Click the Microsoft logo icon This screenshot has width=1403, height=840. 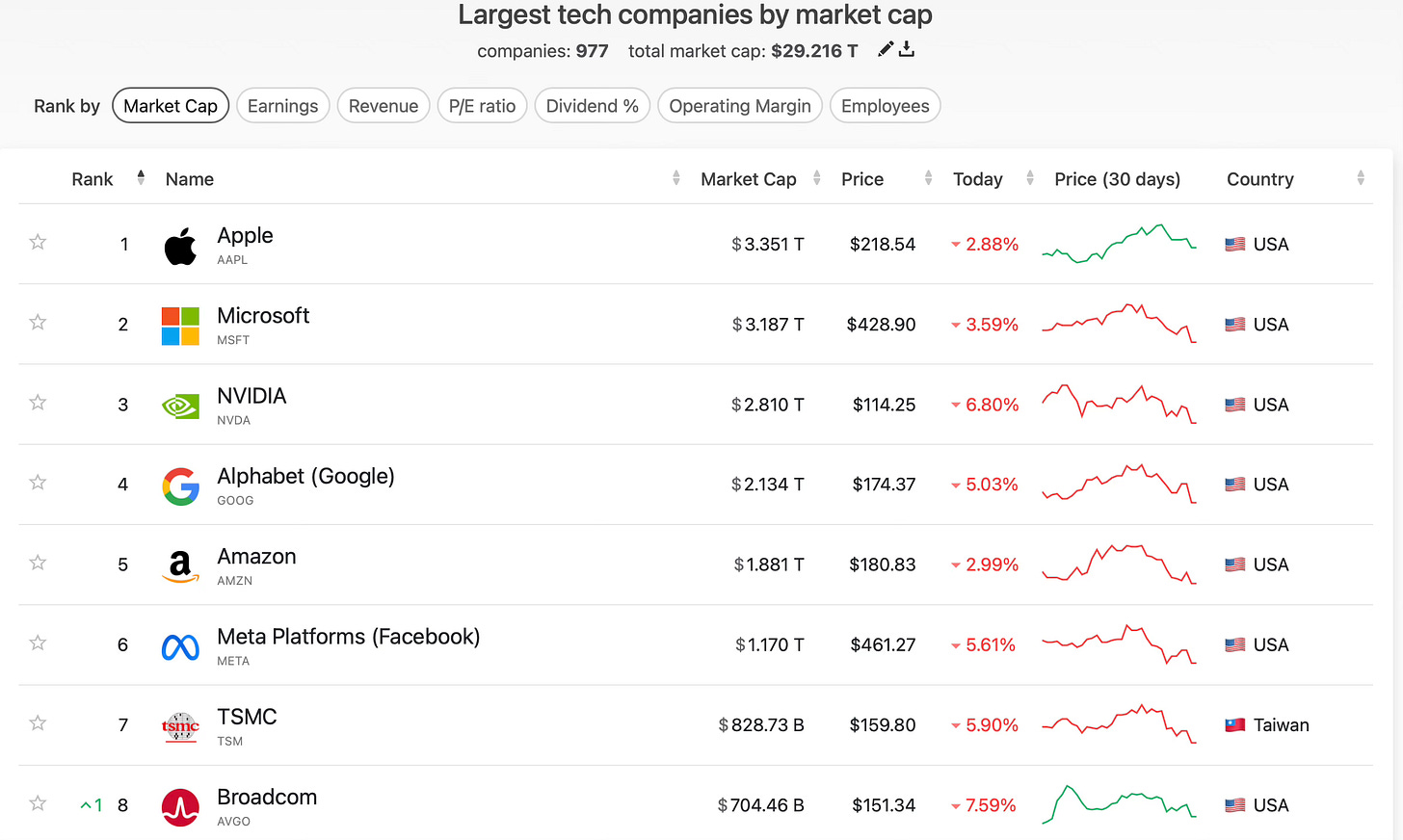coord(180,327)
